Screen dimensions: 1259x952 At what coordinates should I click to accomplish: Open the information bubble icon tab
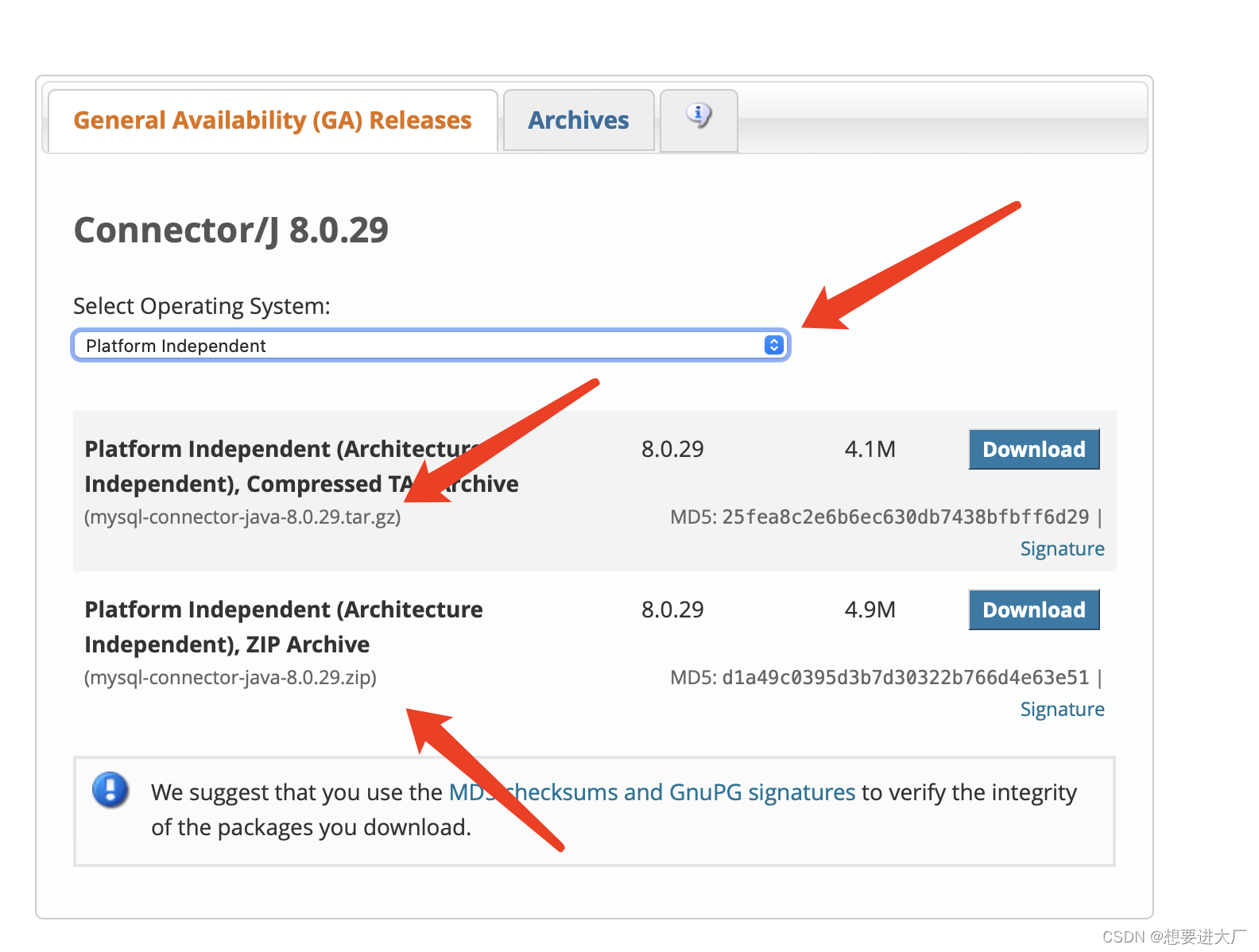pyautogui.click(x=699, y=120)
